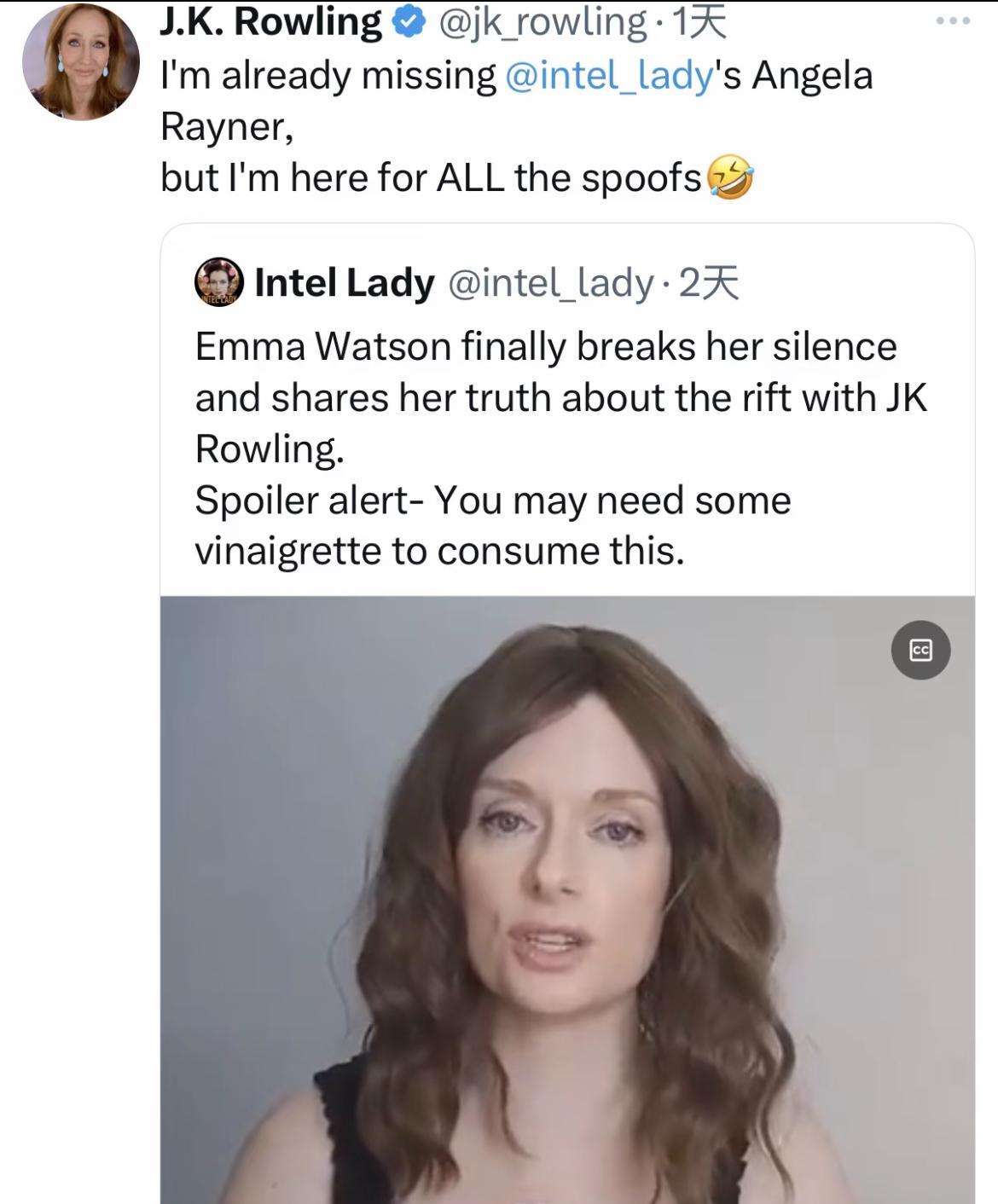Click the text "here for ALL the spoofs"
The width and height of the screenshot is (998, 1204).
(x=496, y=177)
